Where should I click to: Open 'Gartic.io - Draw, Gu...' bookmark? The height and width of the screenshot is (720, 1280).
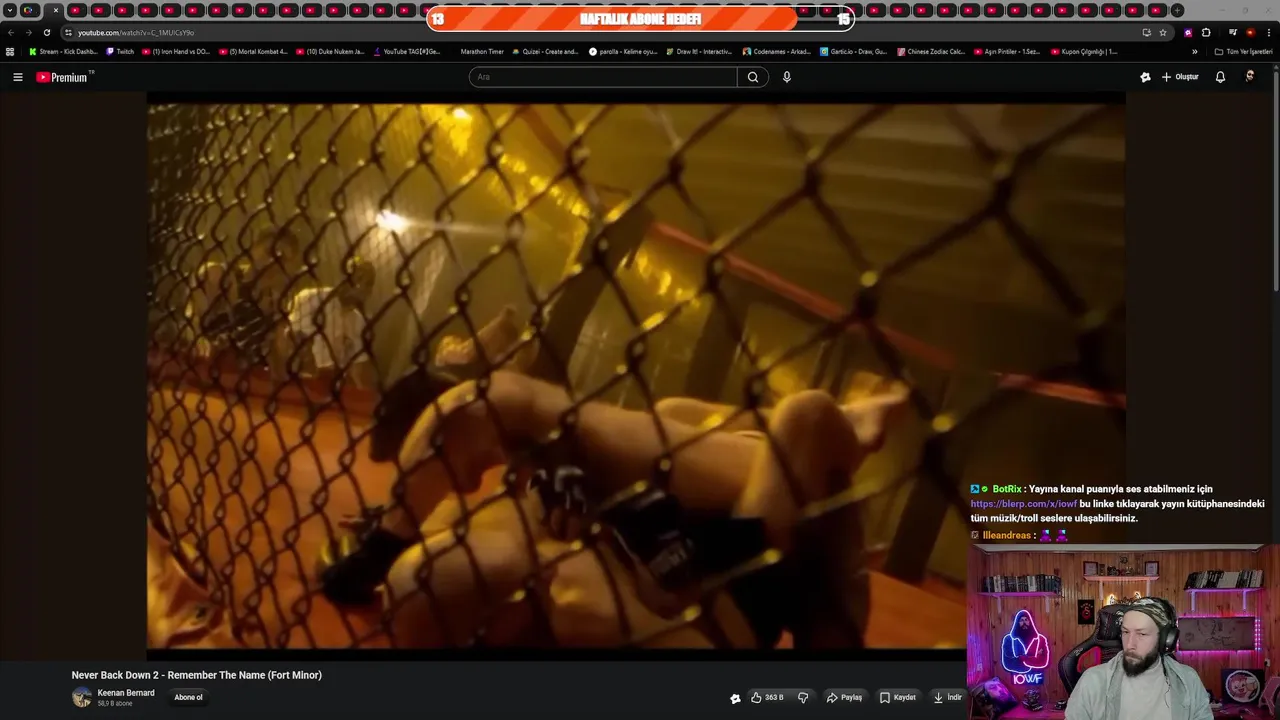pyautogui.click(x=853, y=51)
